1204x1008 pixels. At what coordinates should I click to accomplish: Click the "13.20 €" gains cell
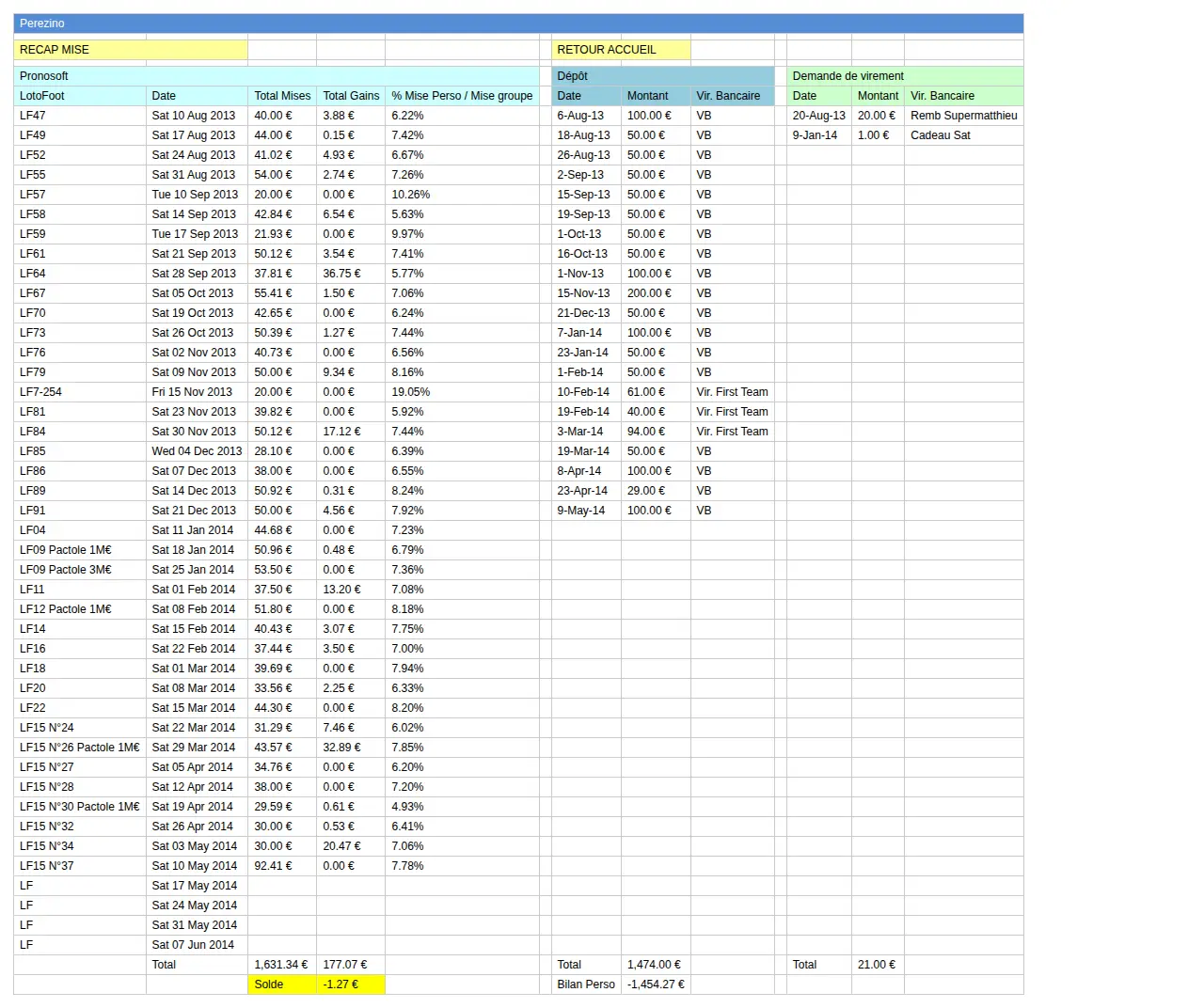351,590
